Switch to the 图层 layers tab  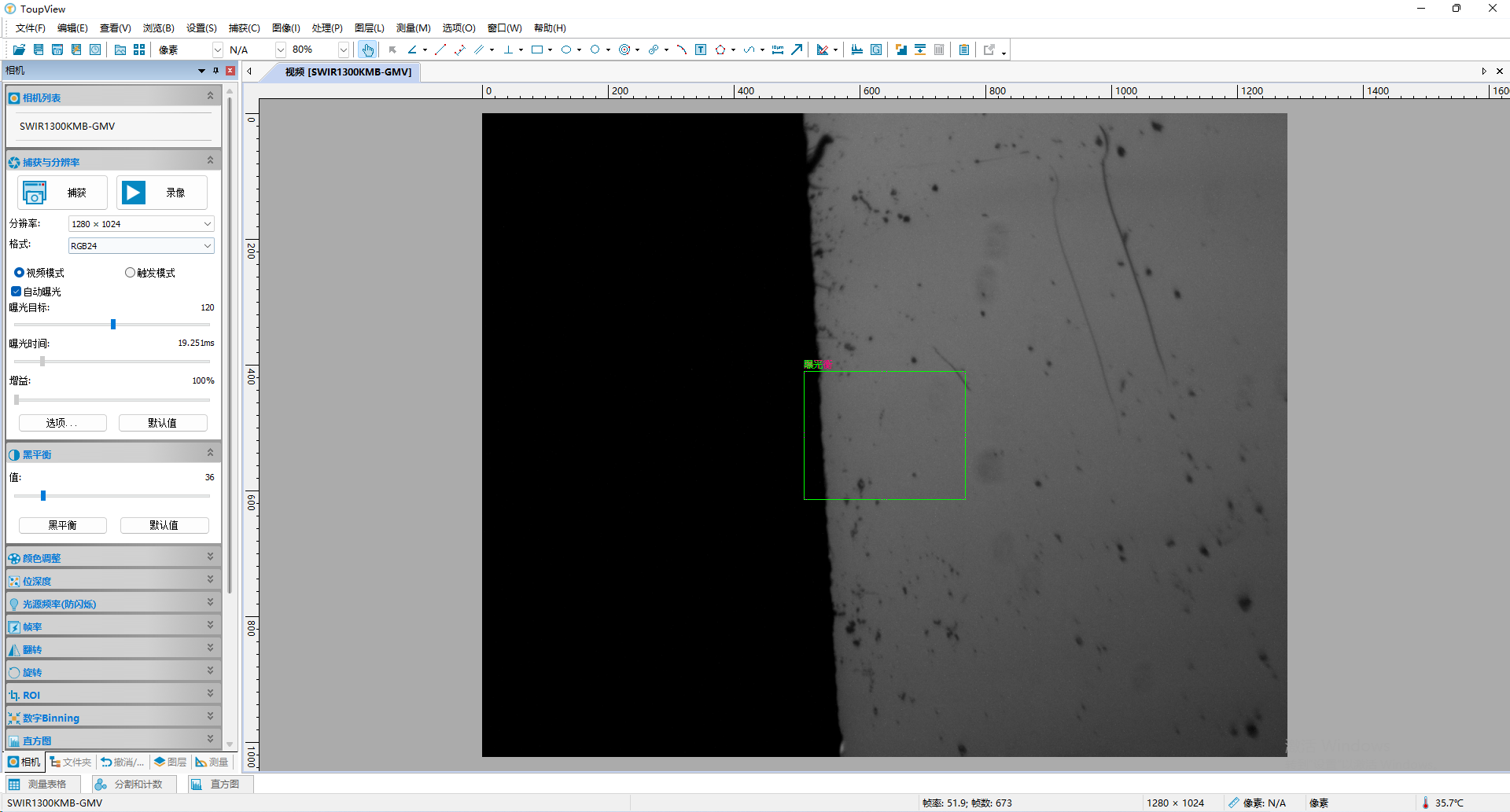click(x=171, y=762)
